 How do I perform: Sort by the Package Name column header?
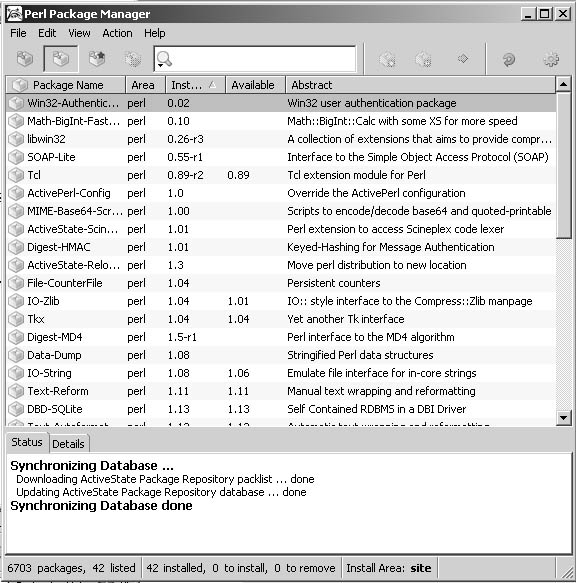pos(65,85)
